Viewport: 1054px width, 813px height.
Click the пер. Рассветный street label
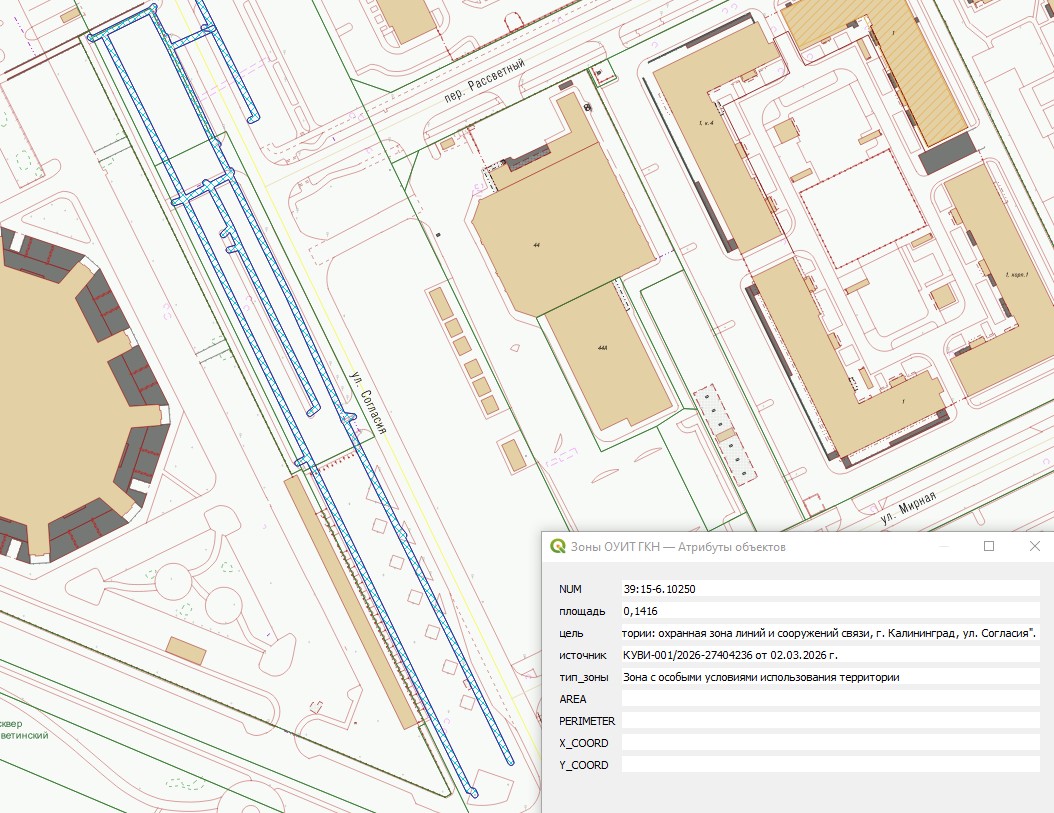click(485, 81)
